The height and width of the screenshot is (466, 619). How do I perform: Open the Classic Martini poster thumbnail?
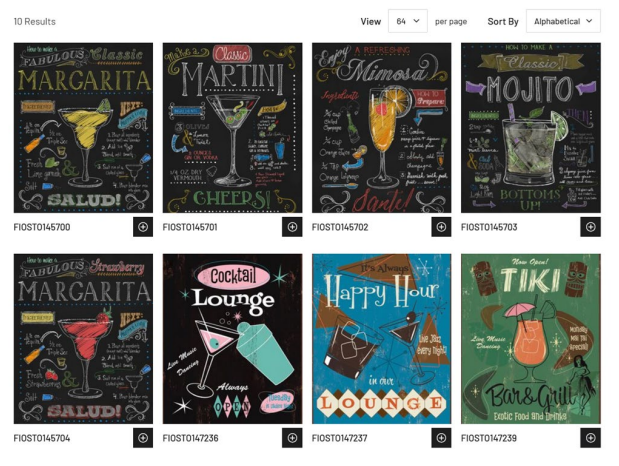233,128
